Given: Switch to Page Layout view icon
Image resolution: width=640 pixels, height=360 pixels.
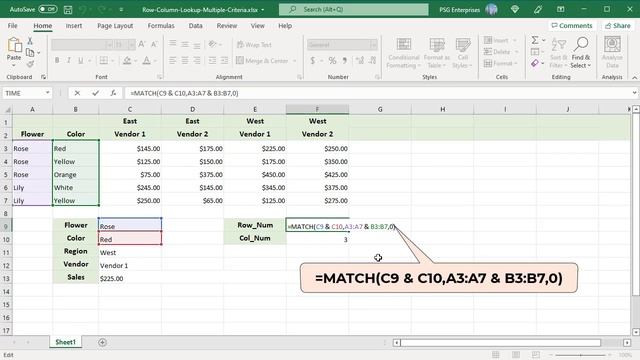Looking at the screenshot, I should click(516, 355).
